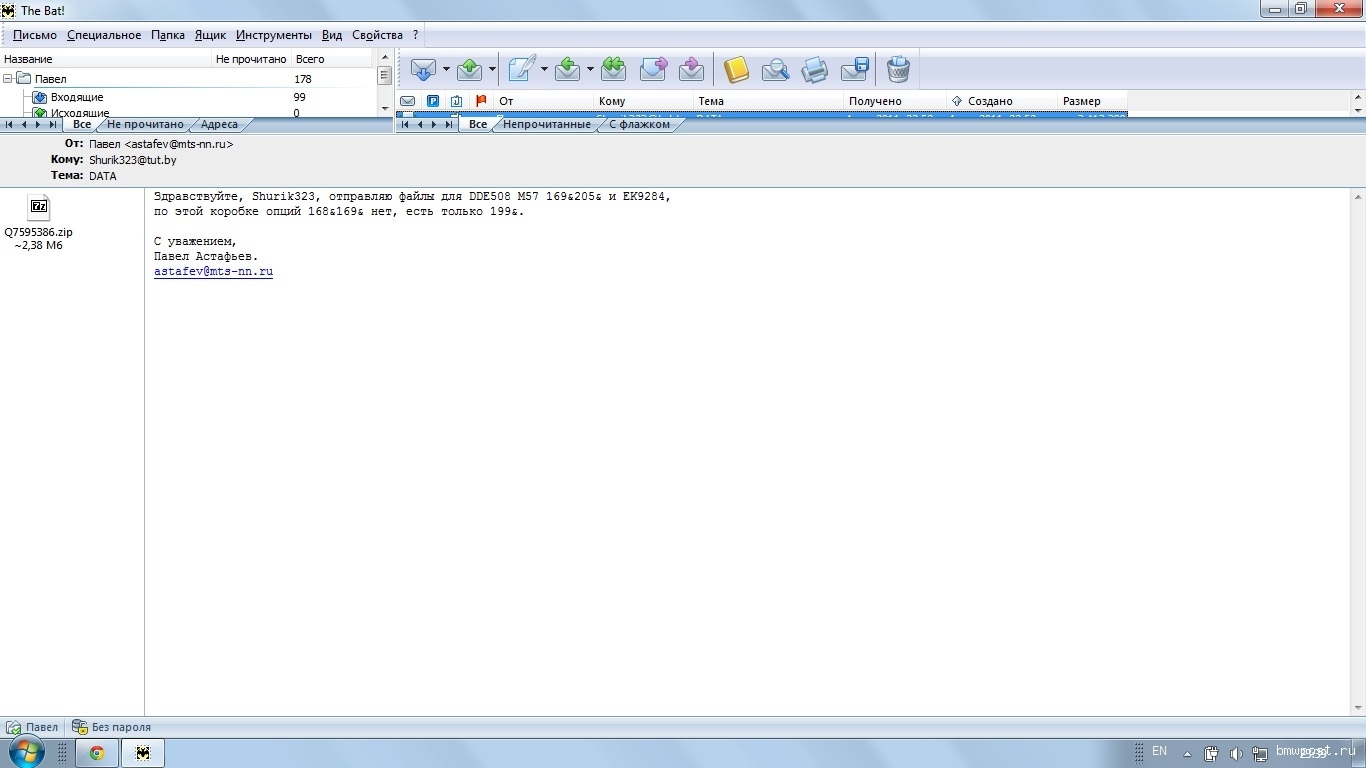Create a new message with quill icon
1366x768 pixels.
tap(521, 69)
